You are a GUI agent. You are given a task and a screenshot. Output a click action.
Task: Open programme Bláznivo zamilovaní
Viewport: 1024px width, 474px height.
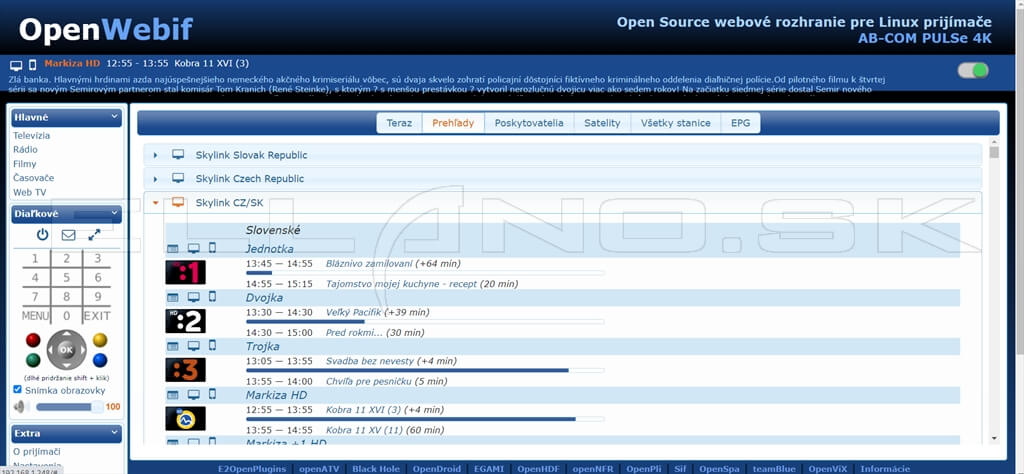coord(369,264)
